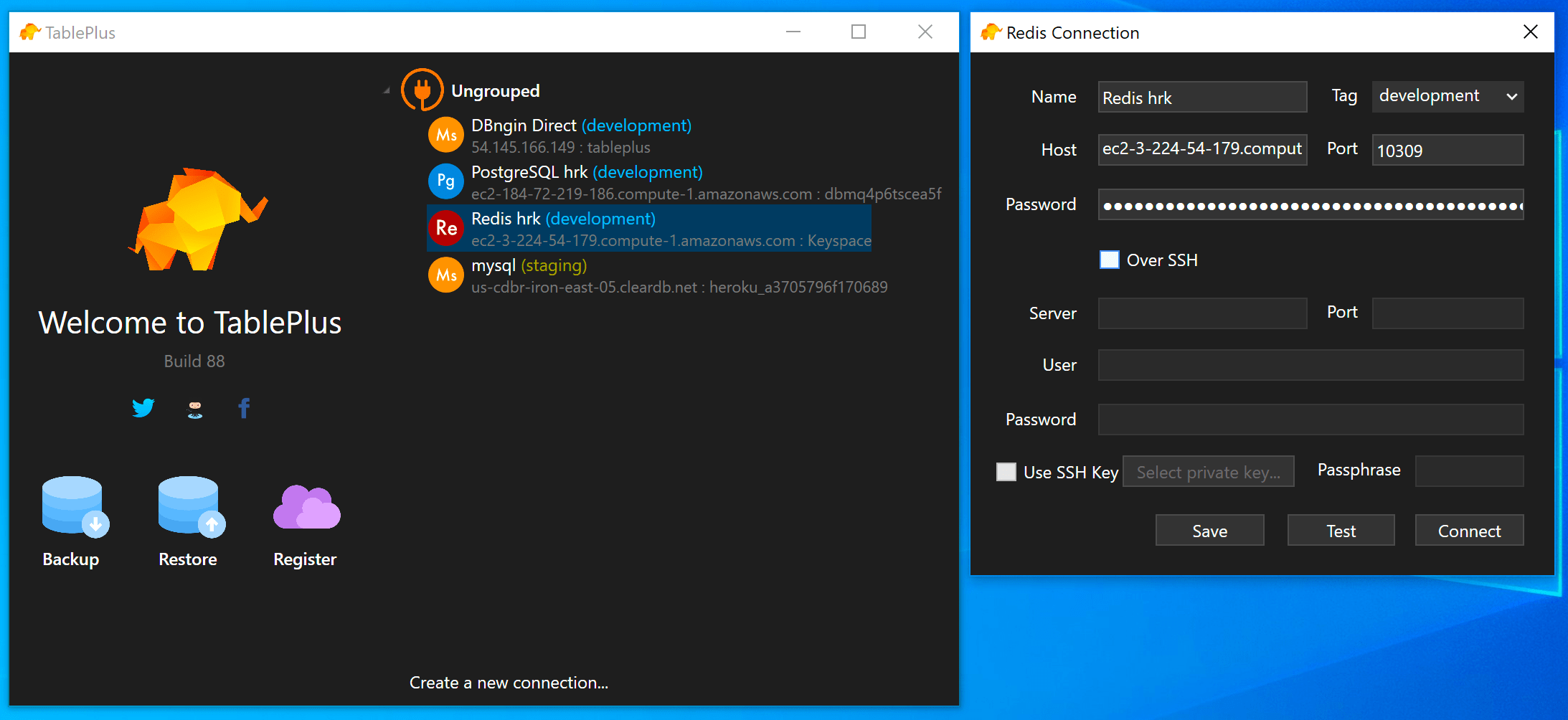Image resolution: width=1568 pixels, height=720 pixels.
Task: Click 'Create a new connection...'
Action: point(509,682)
